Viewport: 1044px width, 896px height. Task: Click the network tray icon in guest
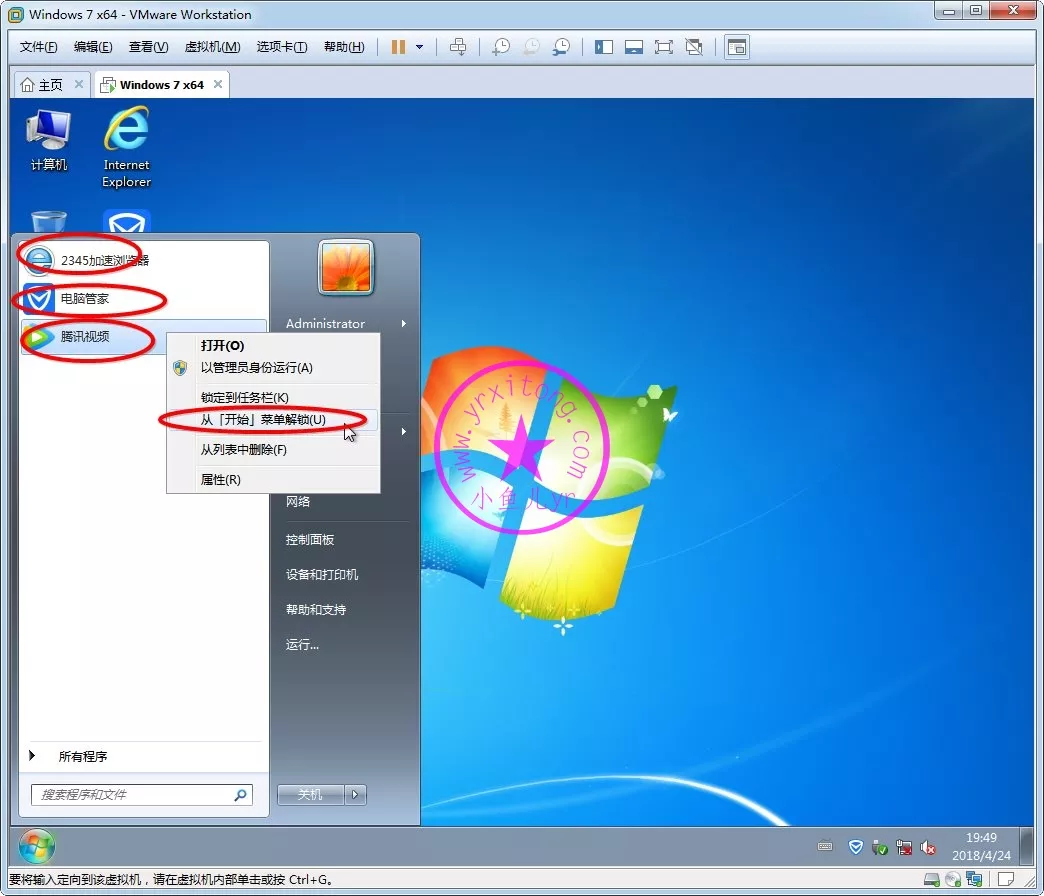click(x=903, y=847)
